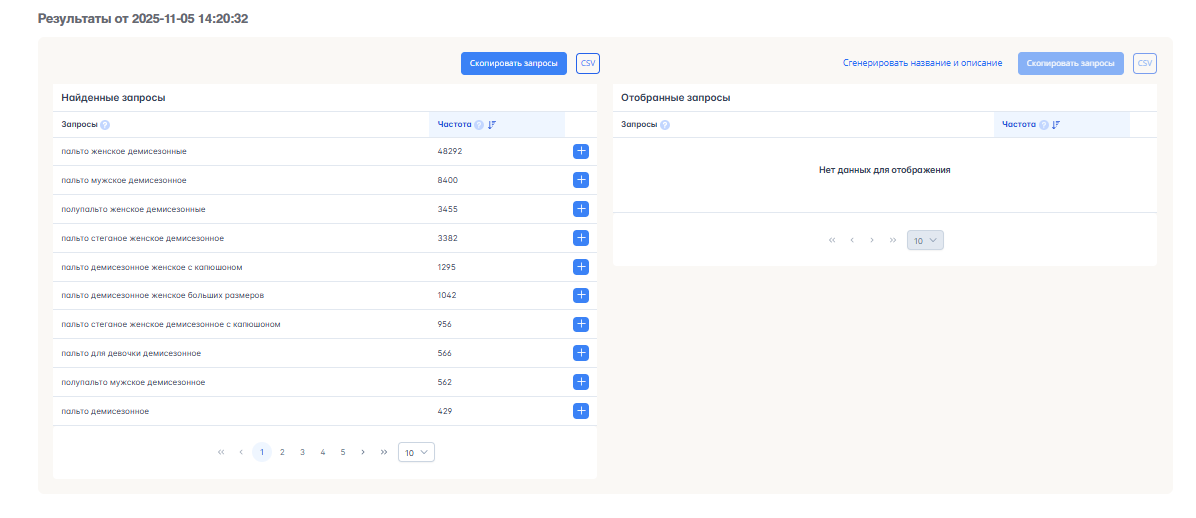The height and width of the screenshot is (518, 1196).
Task: Click 'Сгенерировать название и описание' link
Action: [x=922, y=63]
